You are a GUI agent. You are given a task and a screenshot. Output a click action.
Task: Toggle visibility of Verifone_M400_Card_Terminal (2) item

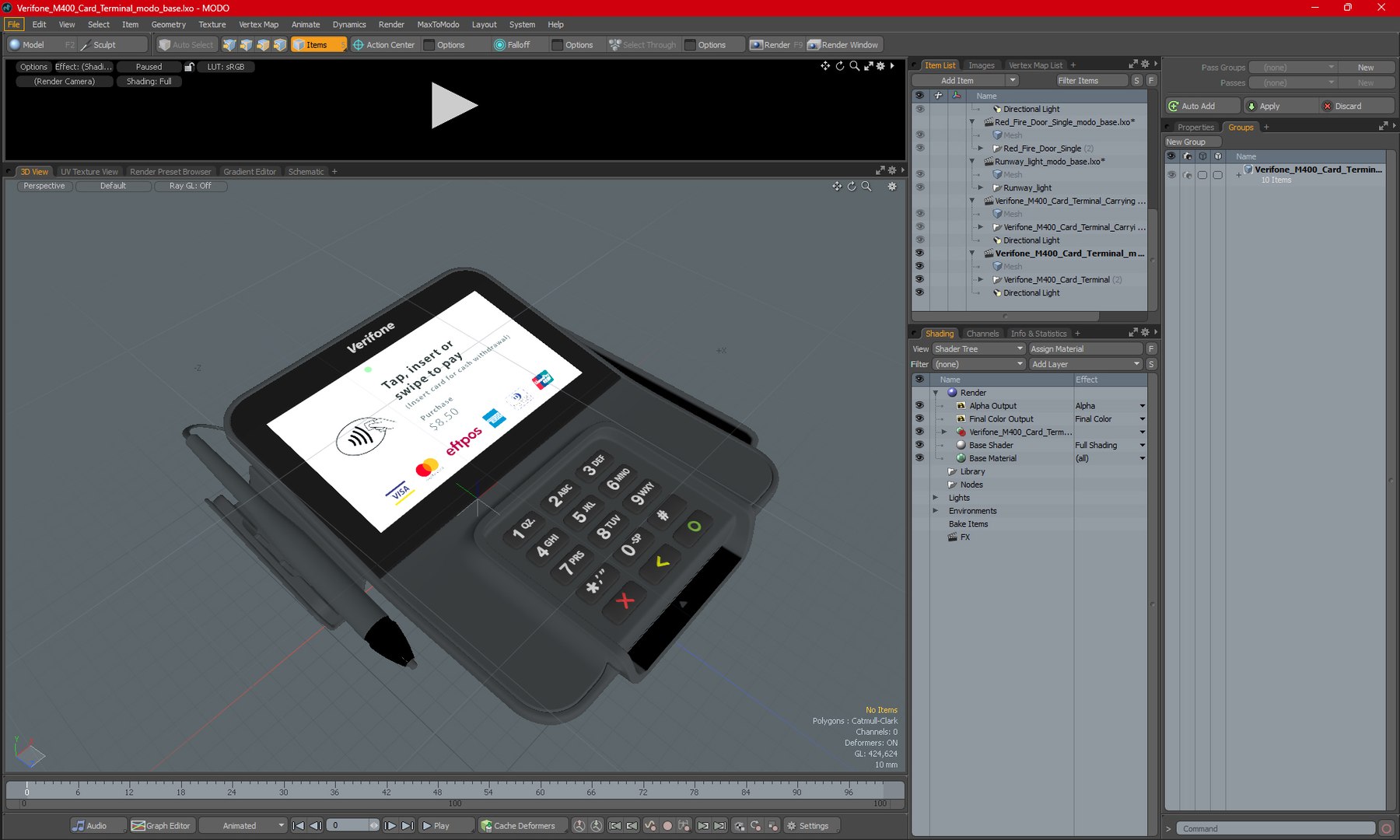pos(919,279)
